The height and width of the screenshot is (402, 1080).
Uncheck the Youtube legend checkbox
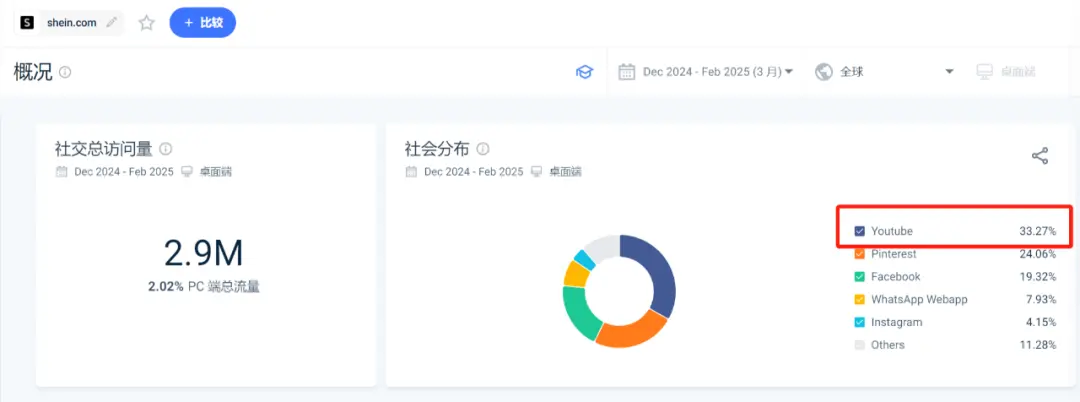click(x=859, y=231)
